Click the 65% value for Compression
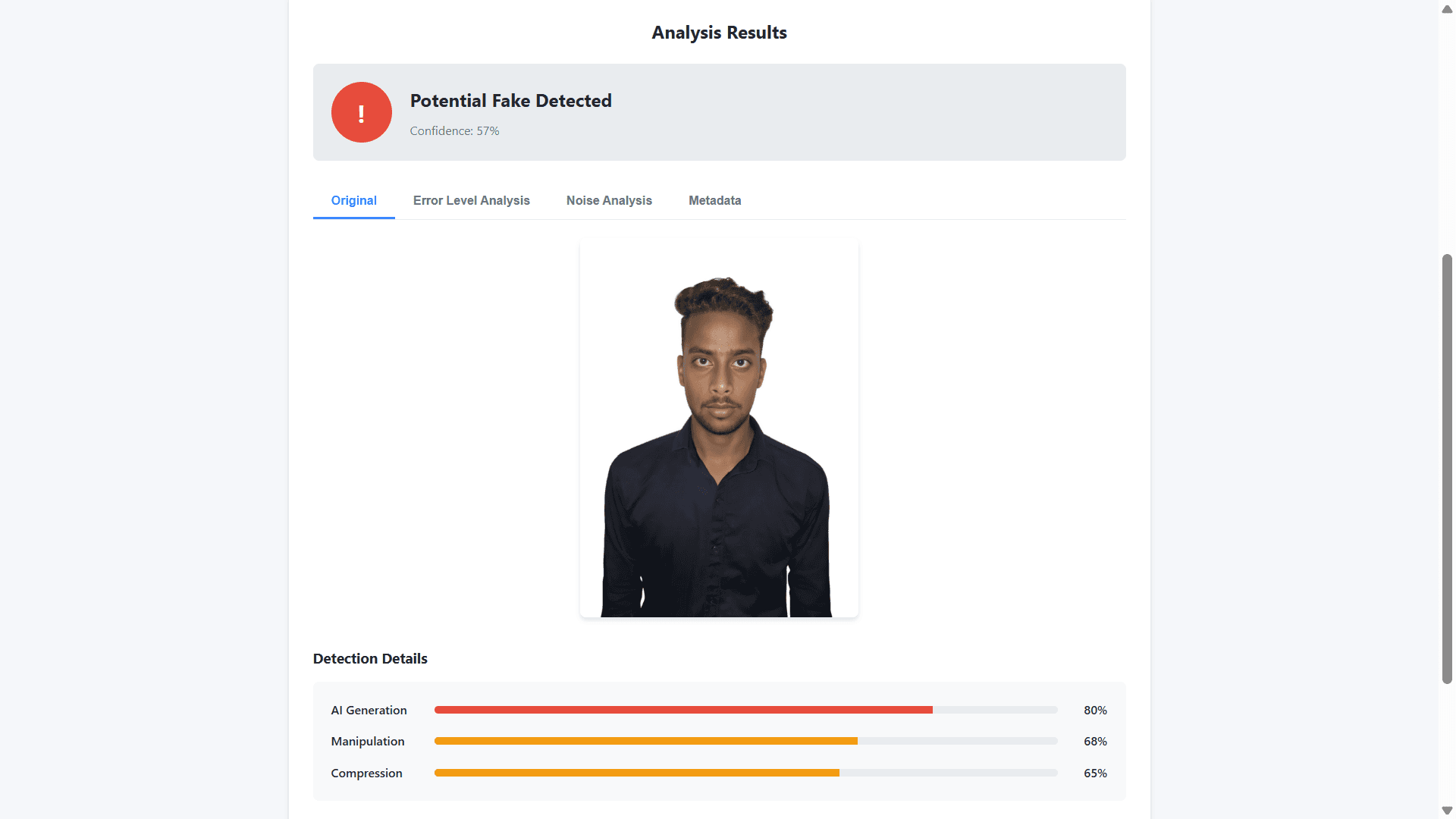 coord(1095,773)
